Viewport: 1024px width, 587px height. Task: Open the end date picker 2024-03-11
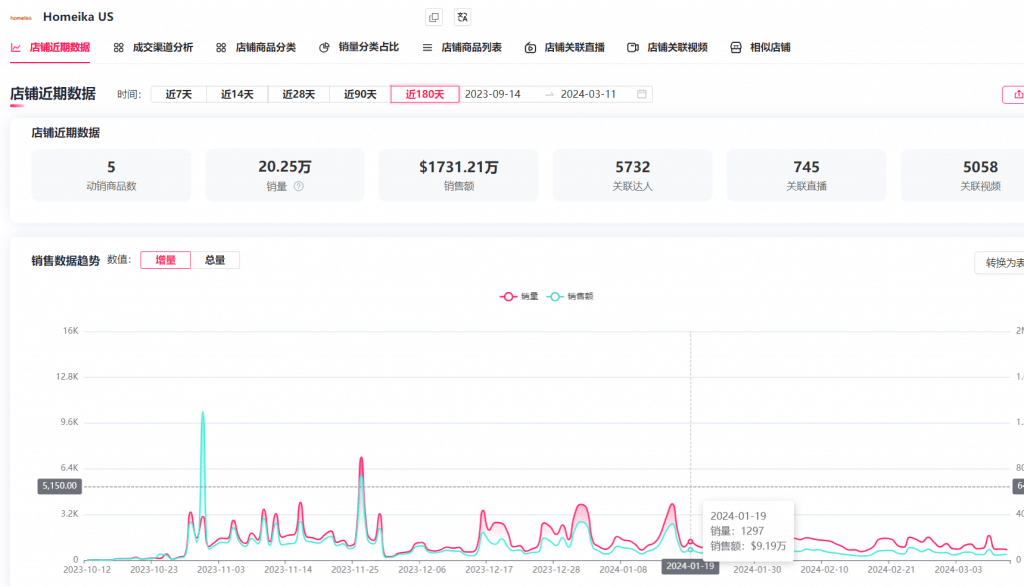pos(588,94)
